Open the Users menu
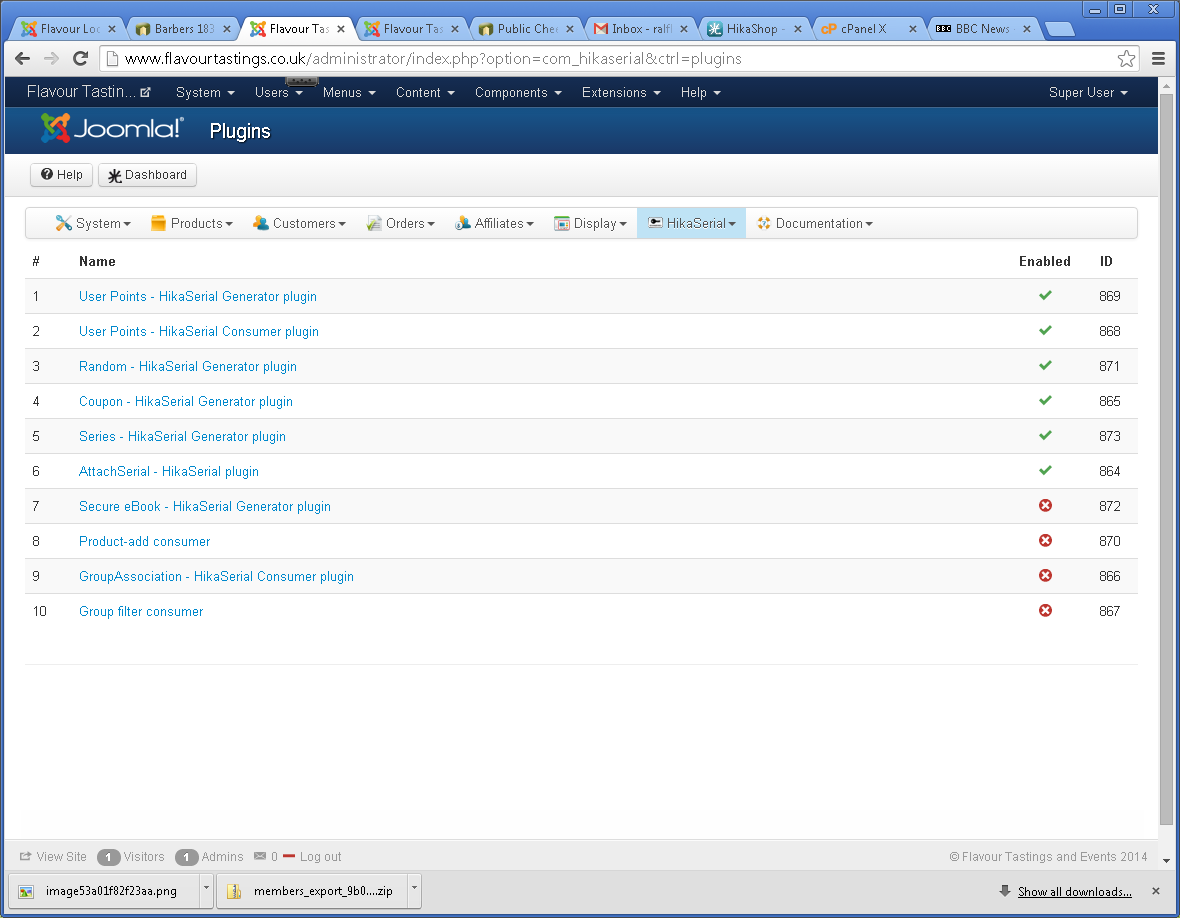The image size is (1180, 918). [x=278, y=93]
